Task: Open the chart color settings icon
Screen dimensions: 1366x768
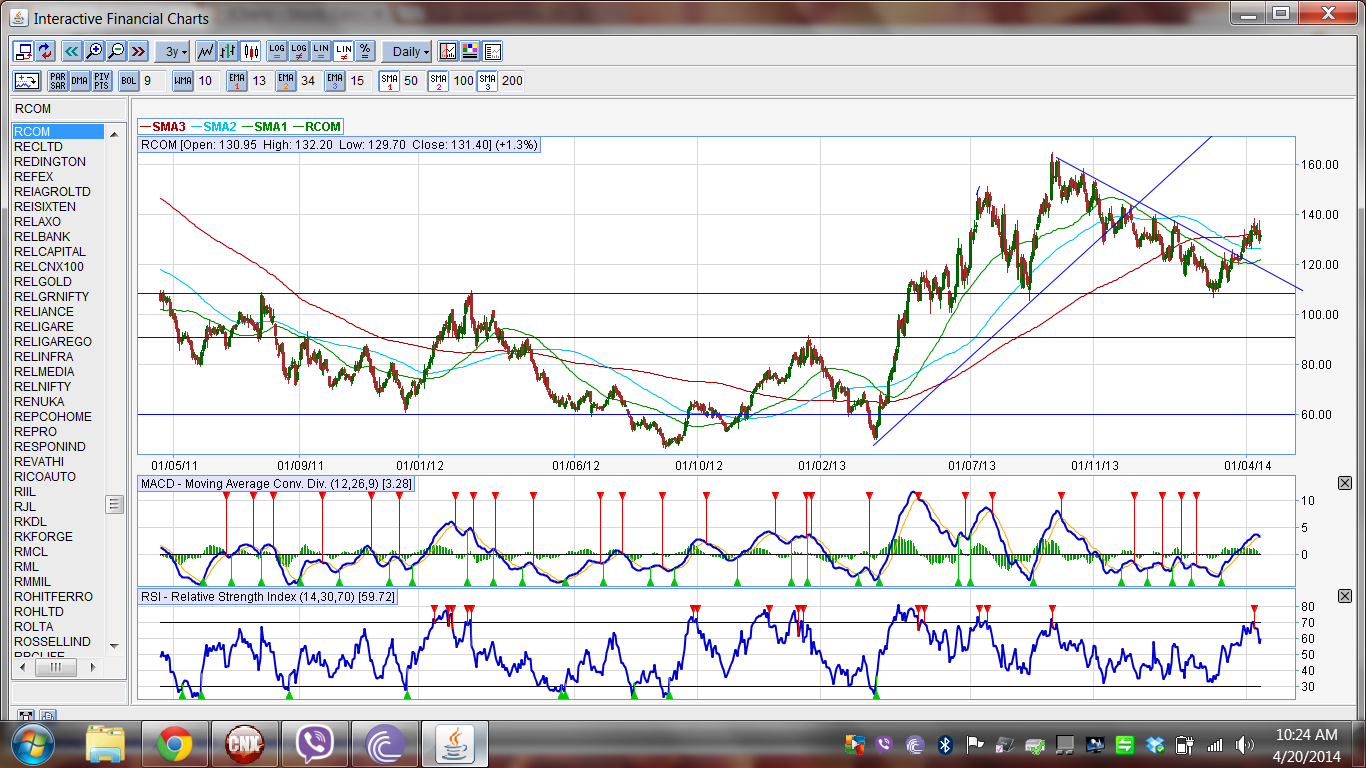Action: [470, 51]
